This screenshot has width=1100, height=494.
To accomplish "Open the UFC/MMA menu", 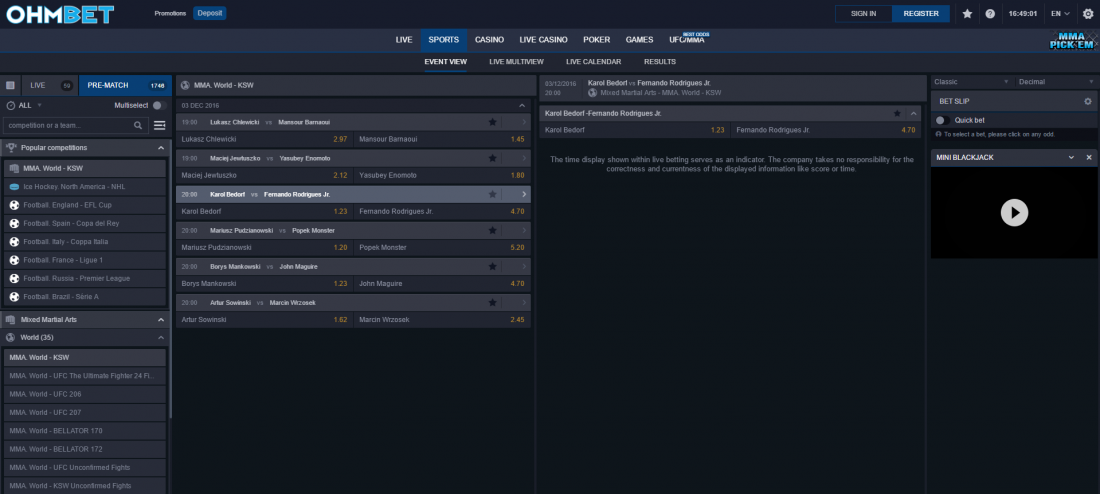I will [x=687, y=40].
